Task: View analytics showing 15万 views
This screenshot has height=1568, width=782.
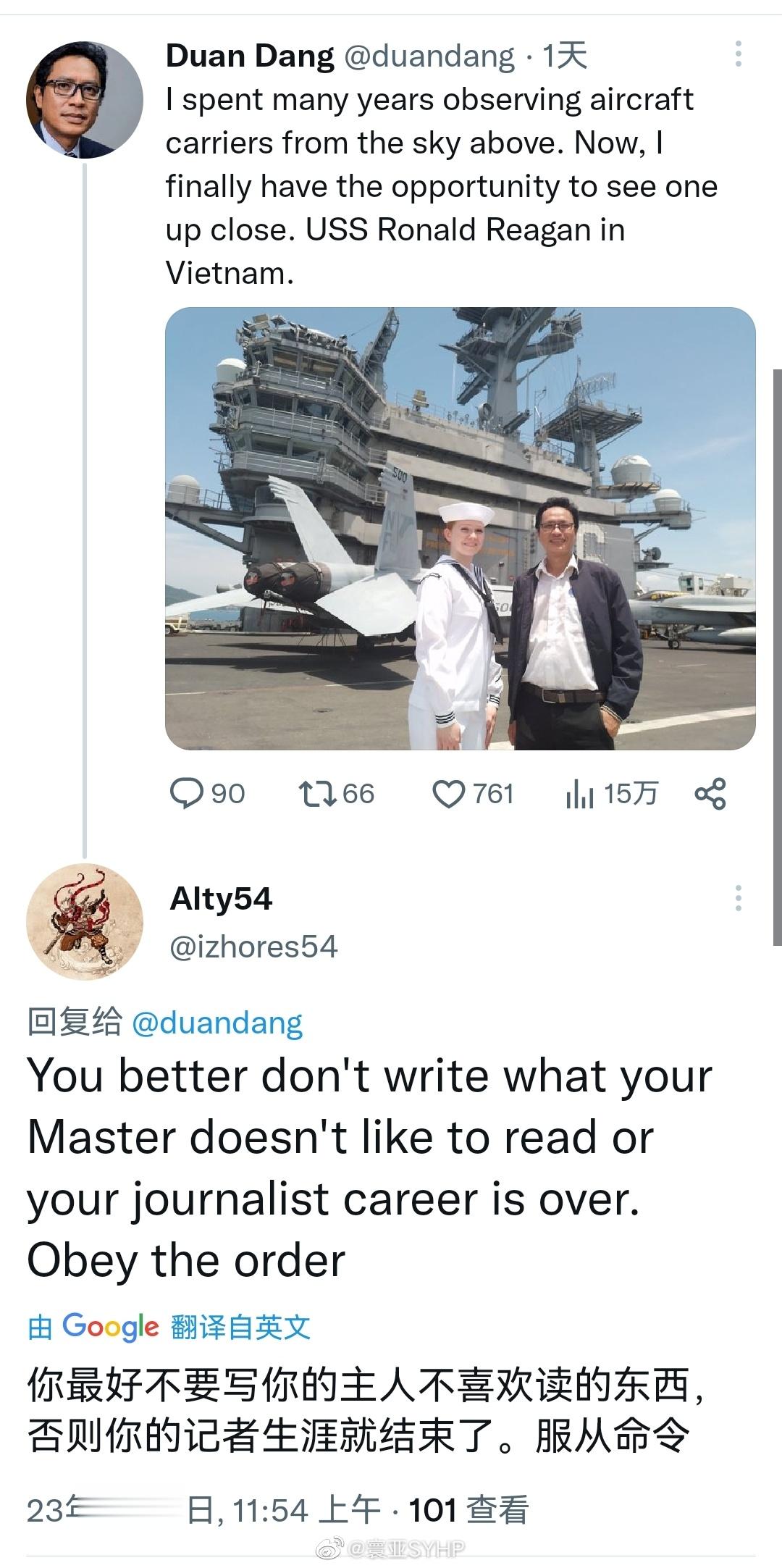Action: (x=611, y=794)
